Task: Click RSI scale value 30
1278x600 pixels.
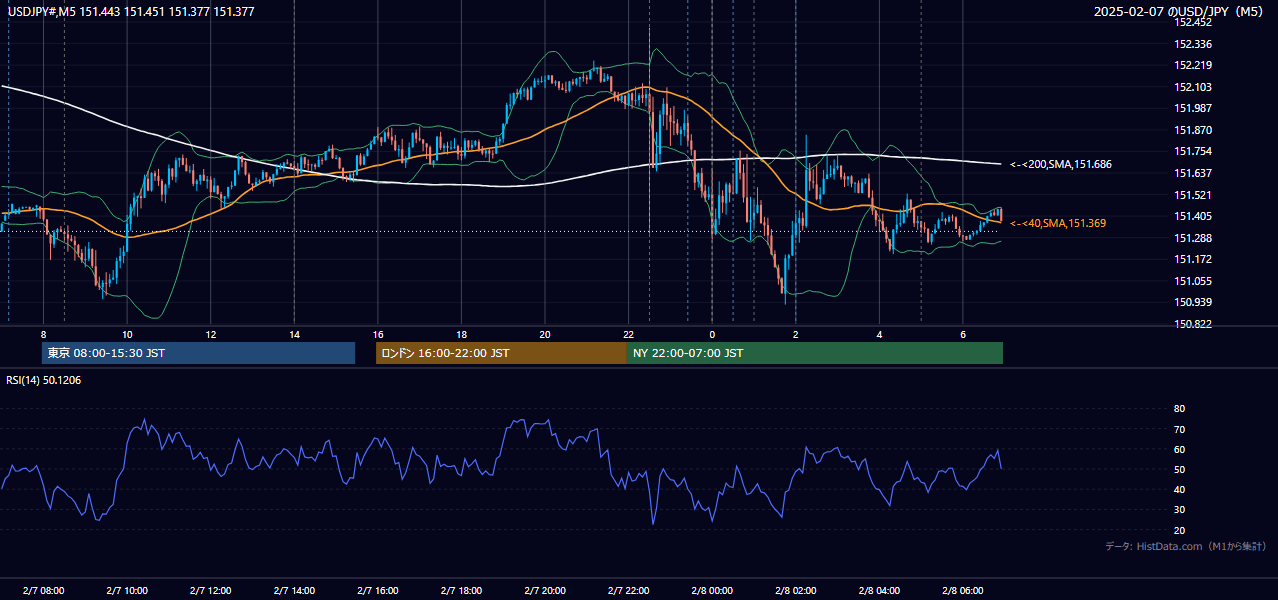Action: pyautogui.click(x=1180, y=509)
